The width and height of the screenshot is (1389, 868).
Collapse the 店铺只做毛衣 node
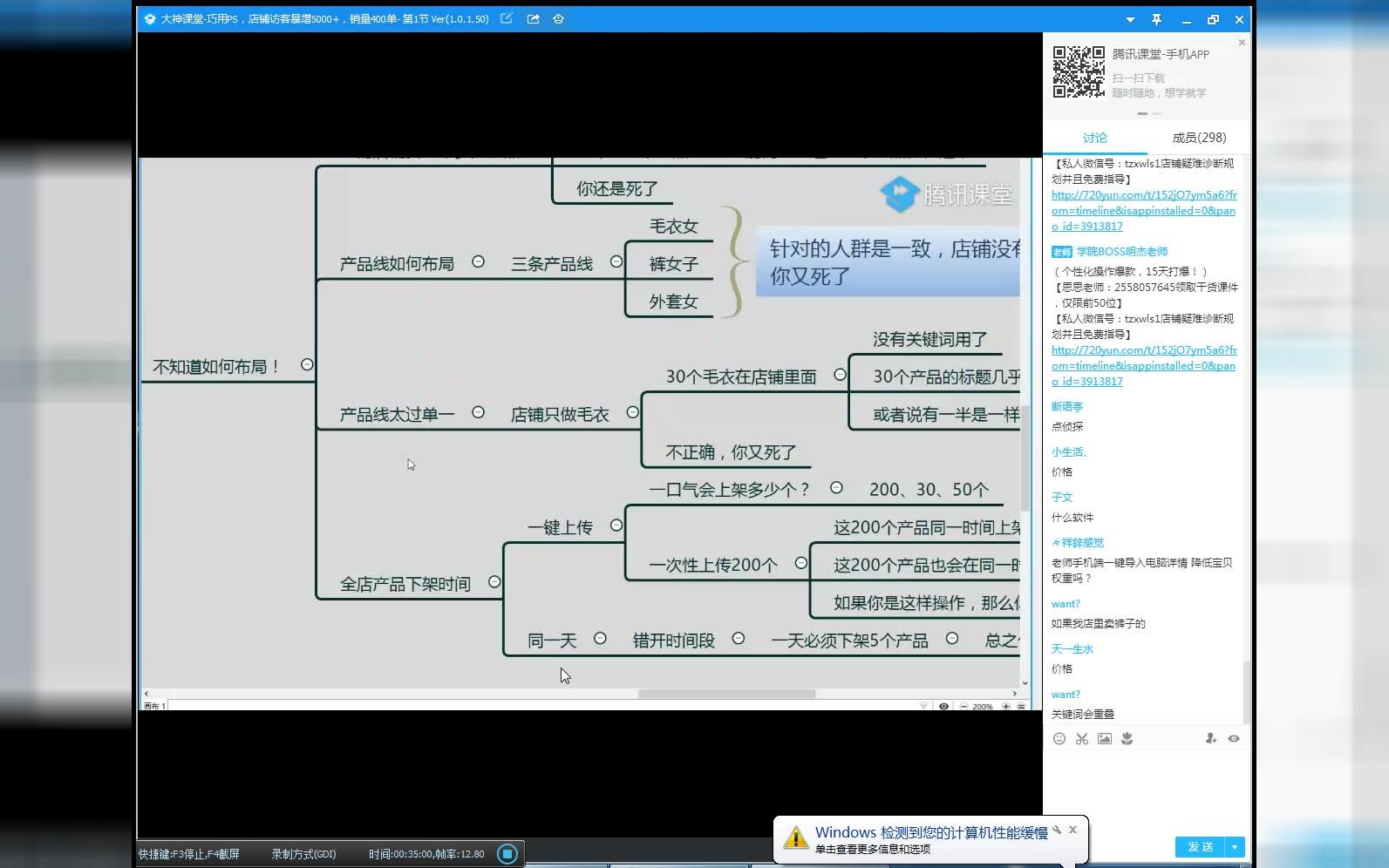tap(633, 412)
